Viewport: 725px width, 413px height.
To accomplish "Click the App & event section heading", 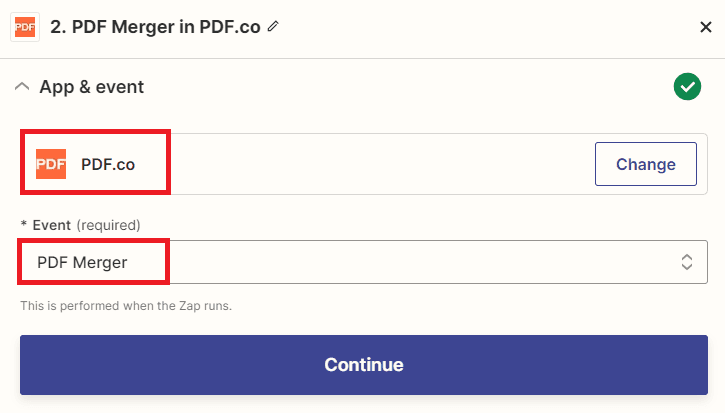I will click(91, 87).
